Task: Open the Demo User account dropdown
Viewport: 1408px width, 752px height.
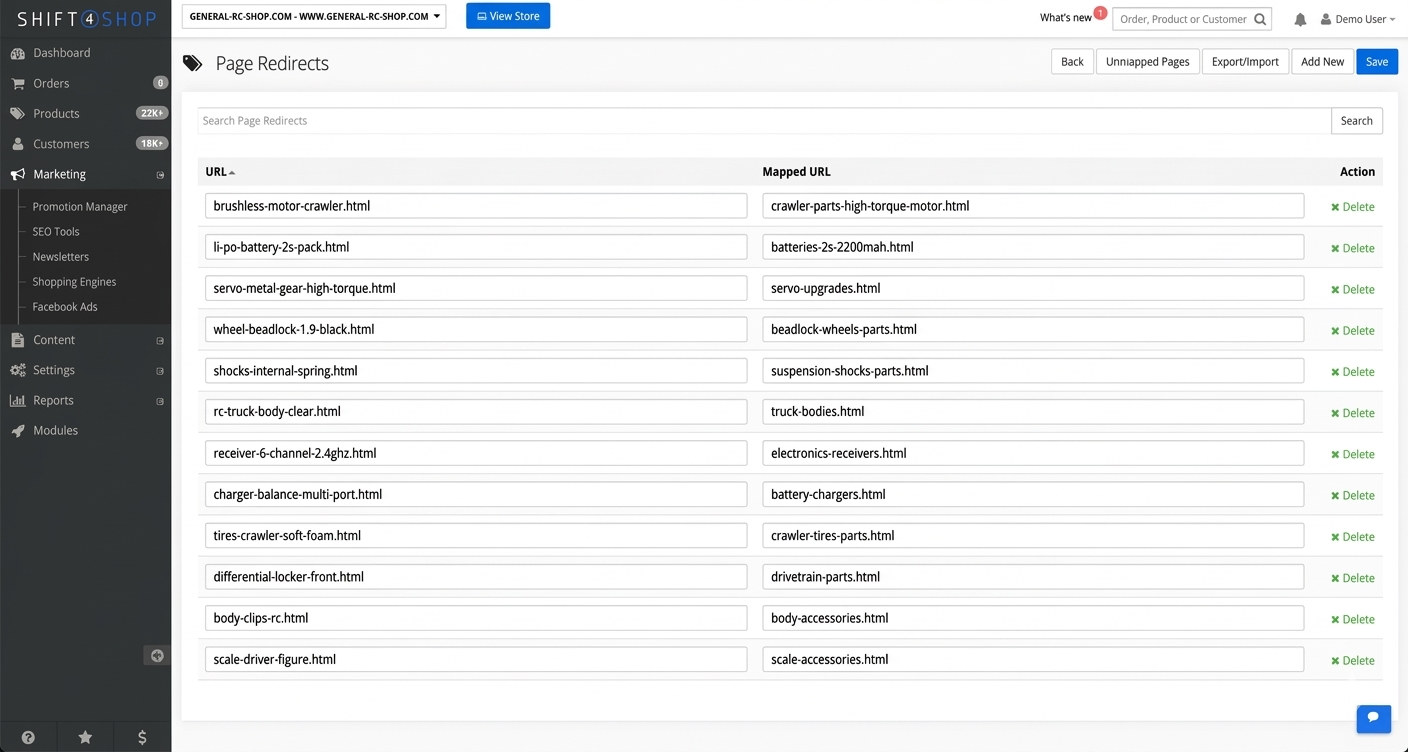Action: pos(1358,18)
